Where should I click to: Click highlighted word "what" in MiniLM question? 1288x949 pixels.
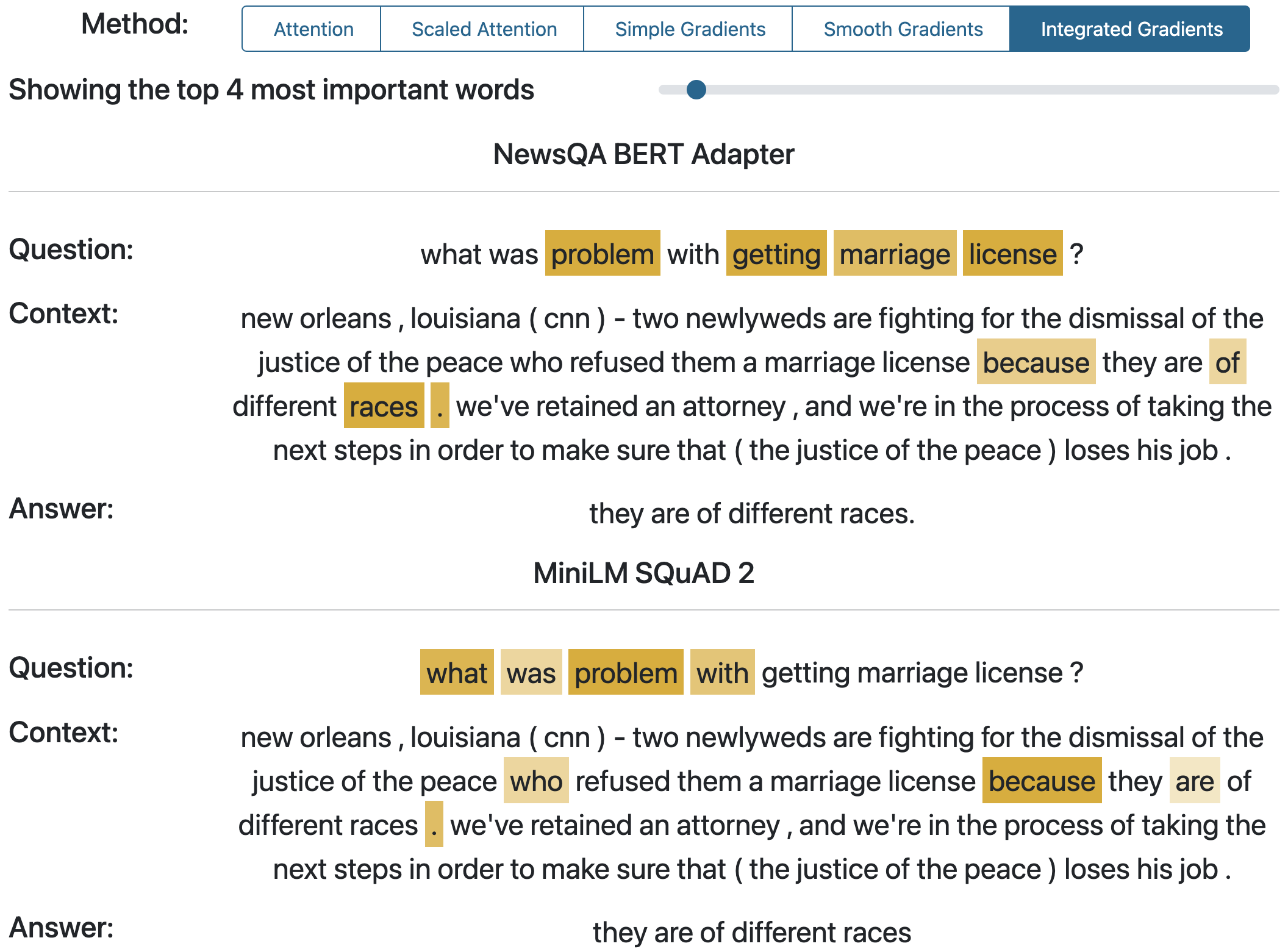(x=457, y=673)
